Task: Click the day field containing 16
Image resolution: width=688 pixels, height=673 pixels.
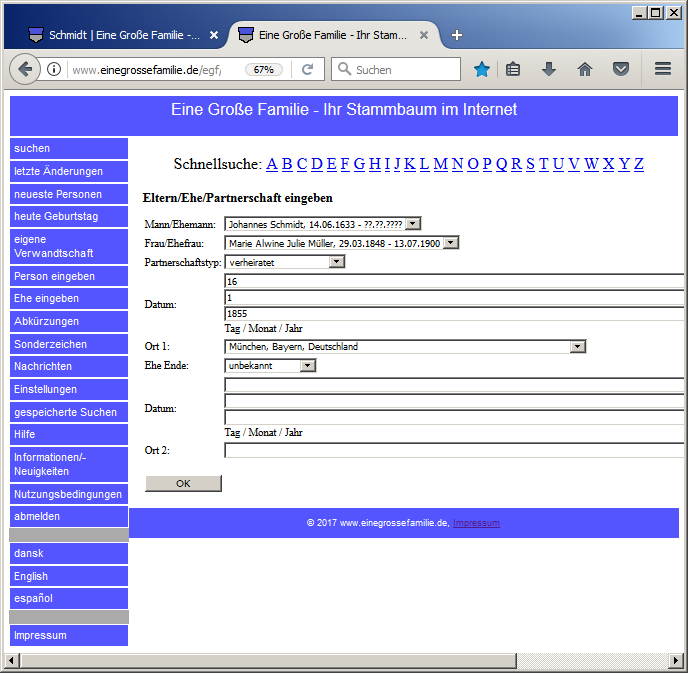Action: (454, 281)
